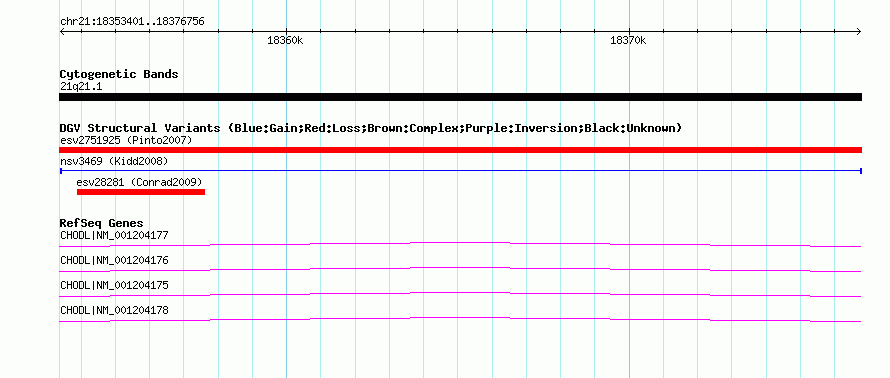Select the Cytogenetic Bands track title

pyautogui.click(x=119, y=74)
